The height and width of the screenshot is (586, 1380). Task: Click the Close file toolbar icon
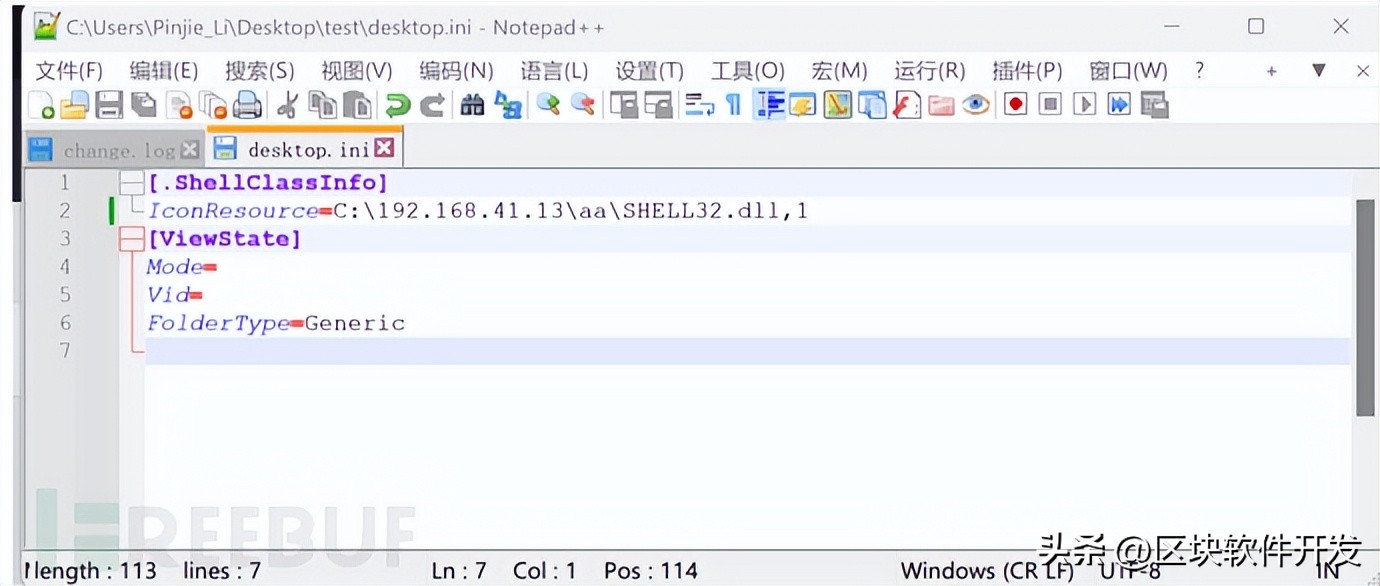179,105
